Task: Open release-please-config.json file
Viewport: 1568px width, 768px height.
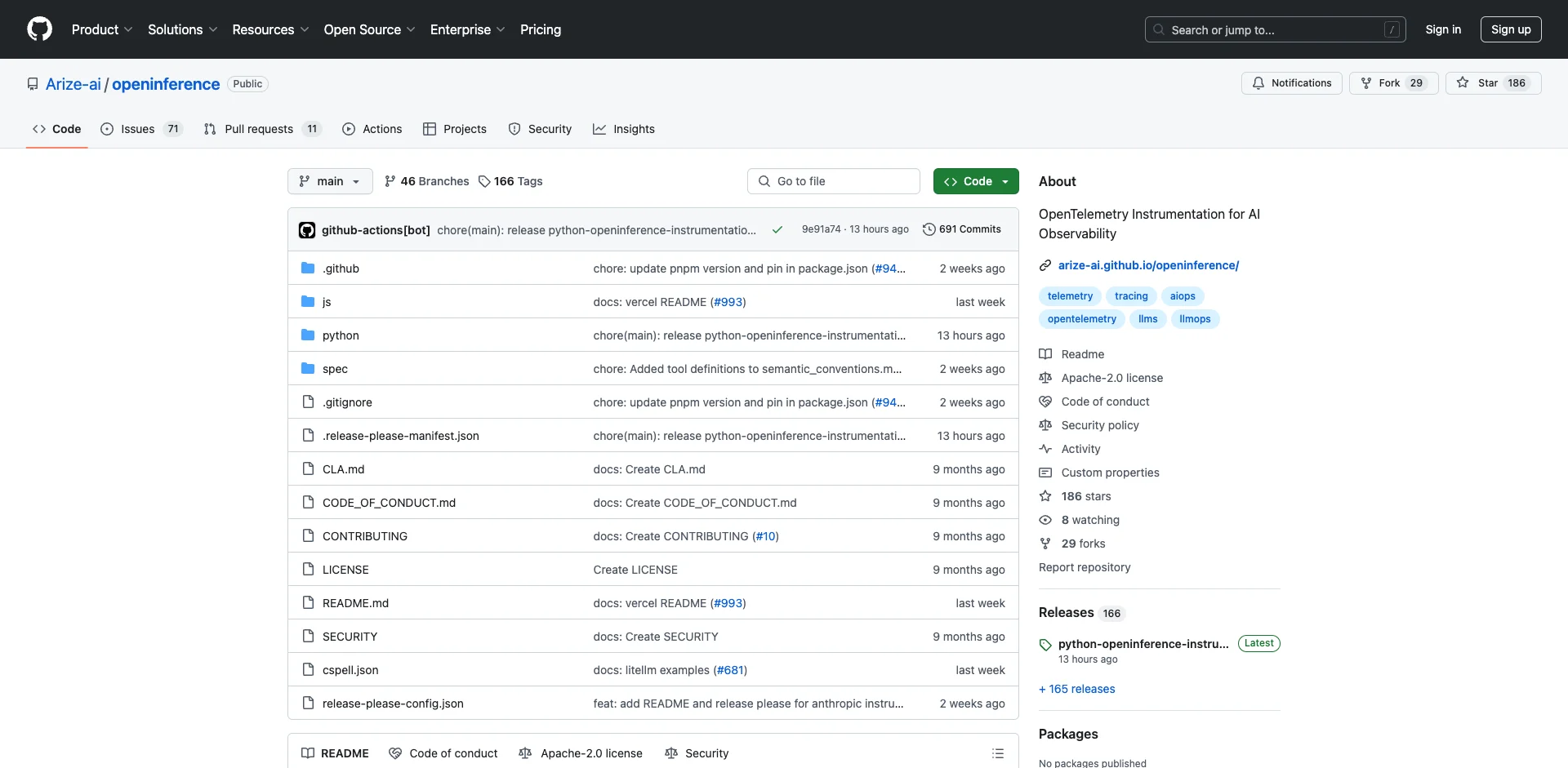Action: (393, 704)
